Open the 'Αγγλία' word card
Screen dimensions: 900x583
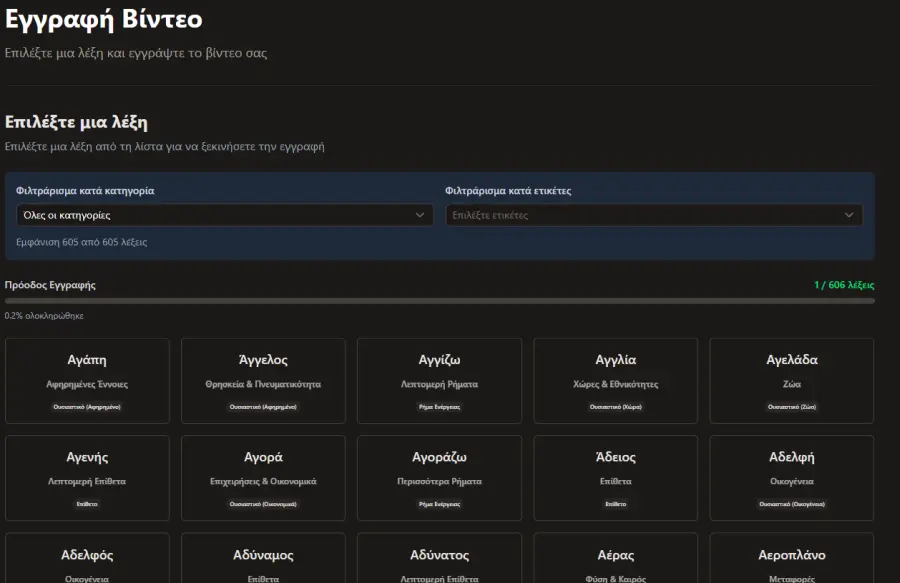616,380
